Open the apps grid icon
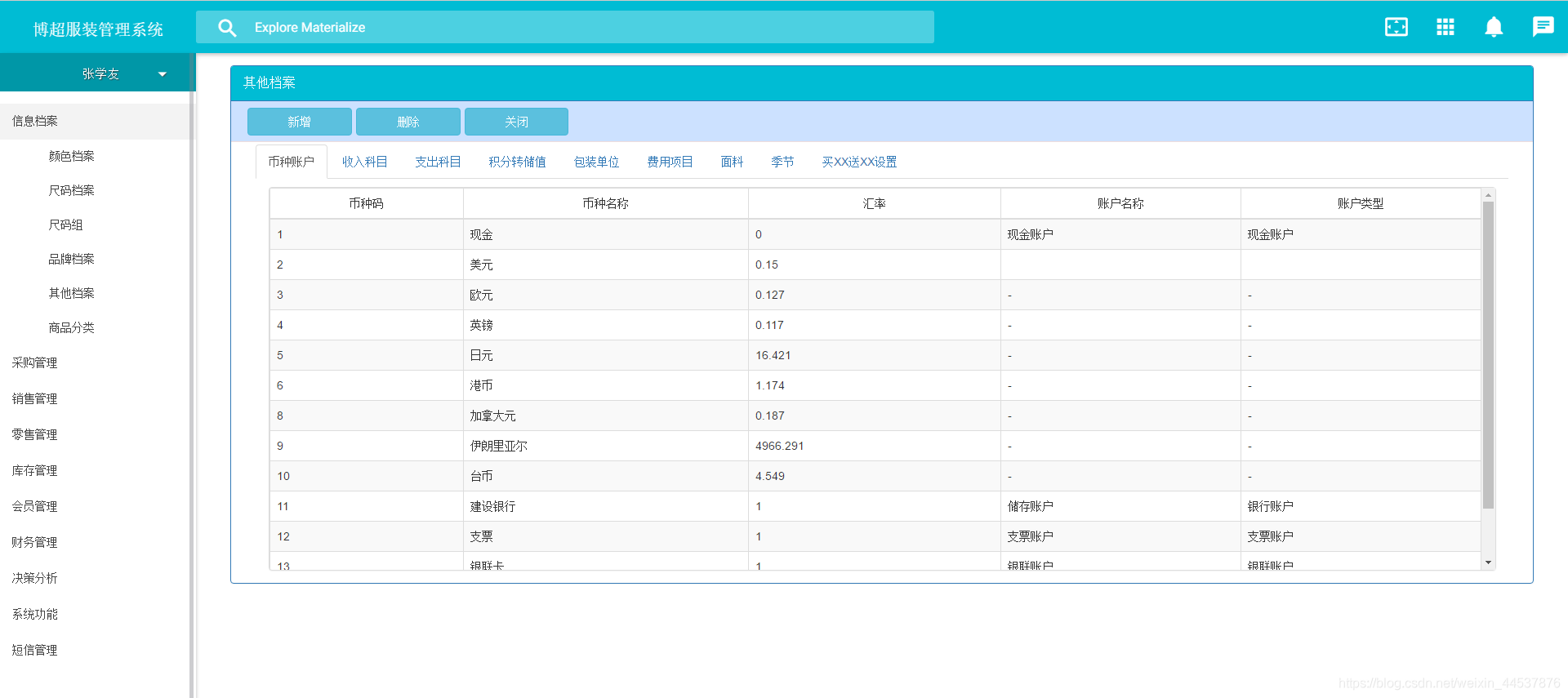Screen dimensions: 1568x698 [x=1445, y=27]
